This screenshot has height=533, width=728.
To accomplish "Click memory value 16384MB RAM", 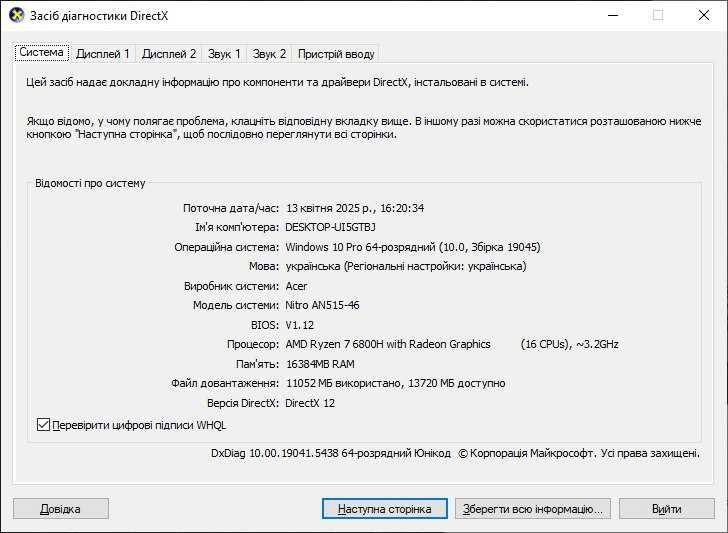I will click(x=320, y=364).
